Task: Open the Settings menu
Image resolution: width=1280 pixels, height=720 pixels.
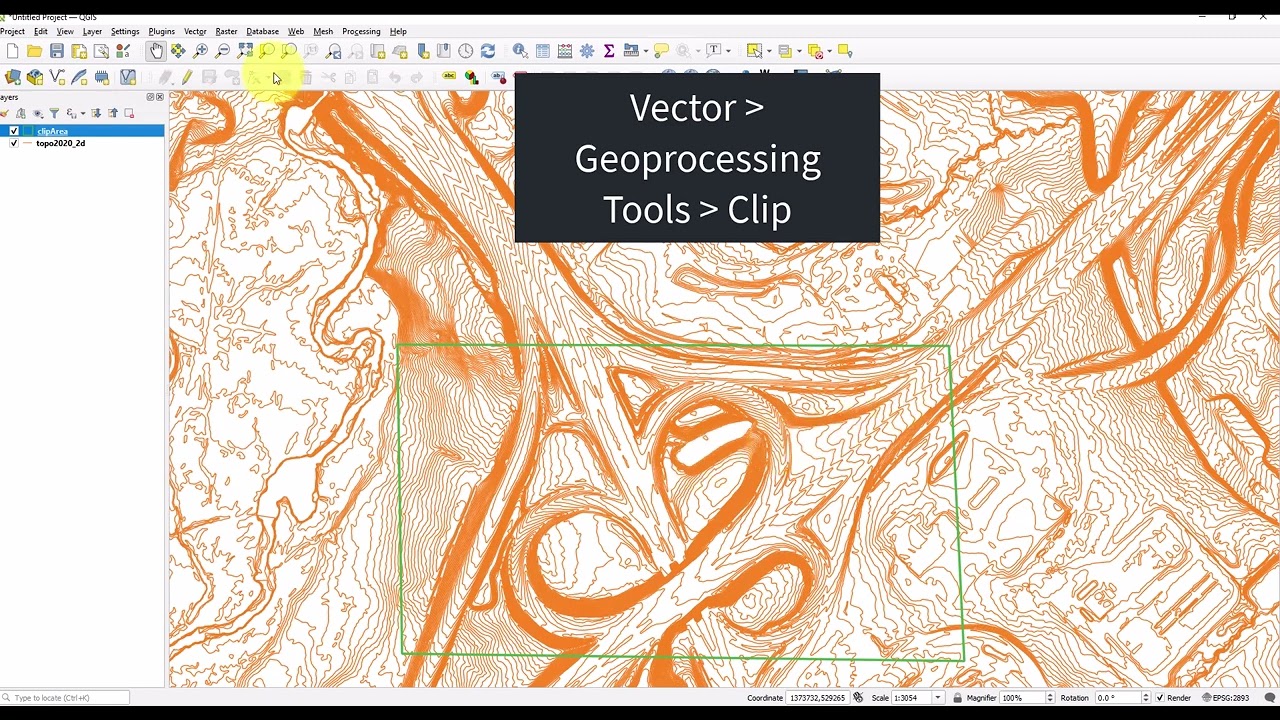Action: (125, 31)
